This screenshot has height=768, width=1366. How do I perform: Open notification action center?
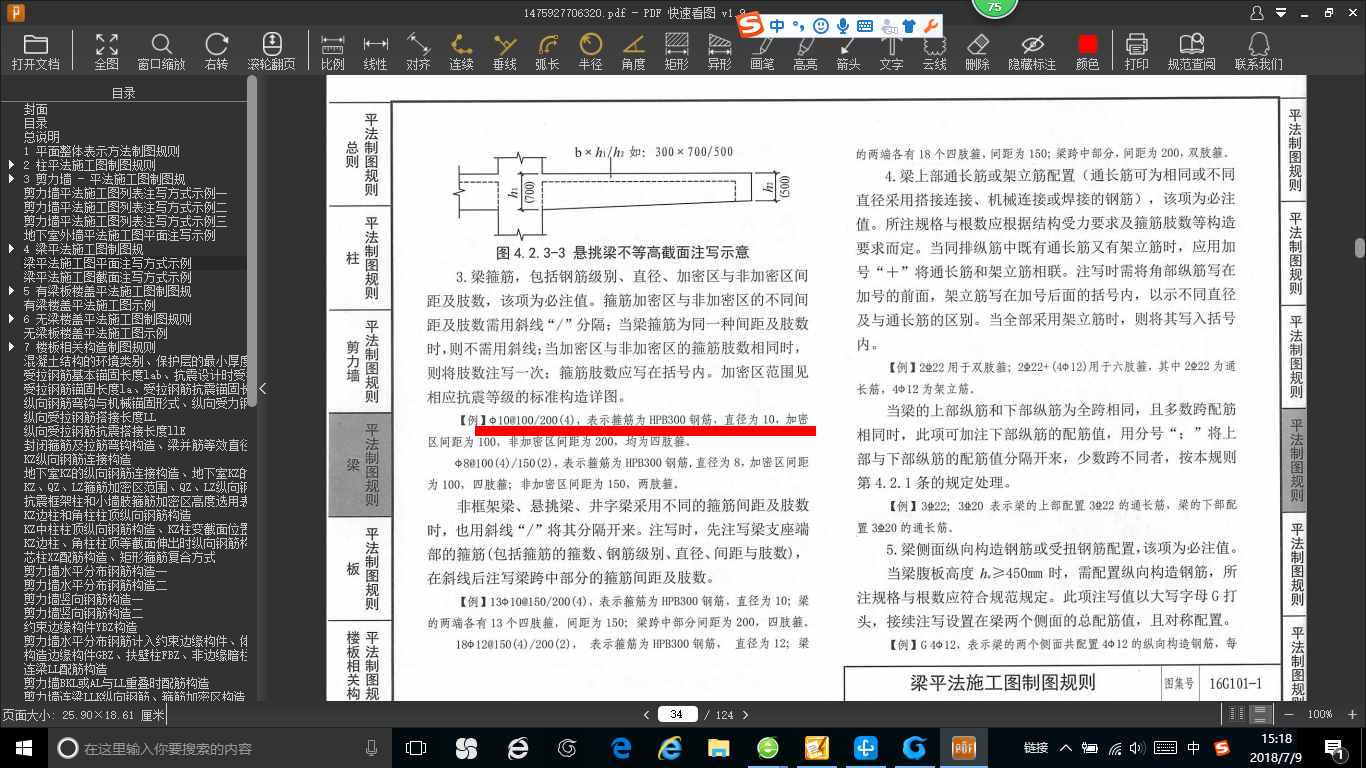point(1334,748)
